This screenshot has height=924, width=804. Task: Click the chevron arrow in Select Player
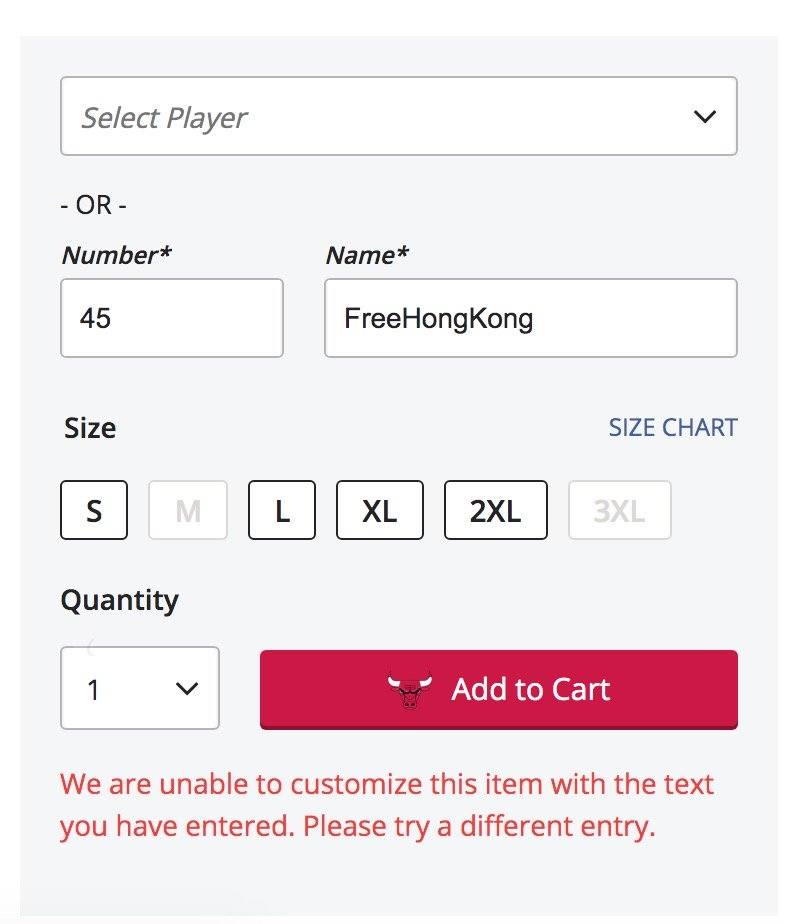(705, 117)
